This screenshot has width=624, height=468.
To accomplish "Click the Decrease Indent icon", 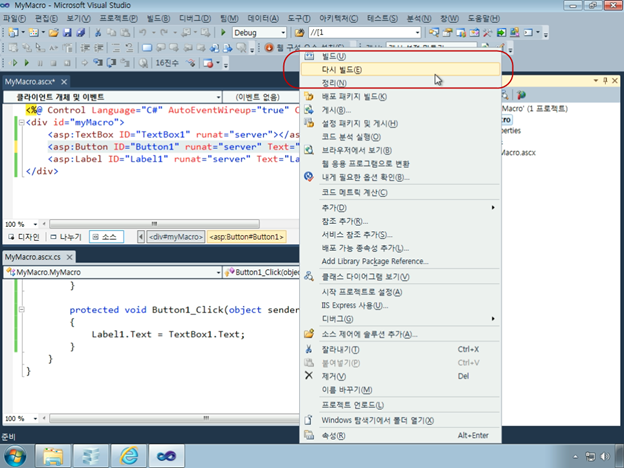I will (86, 48).
